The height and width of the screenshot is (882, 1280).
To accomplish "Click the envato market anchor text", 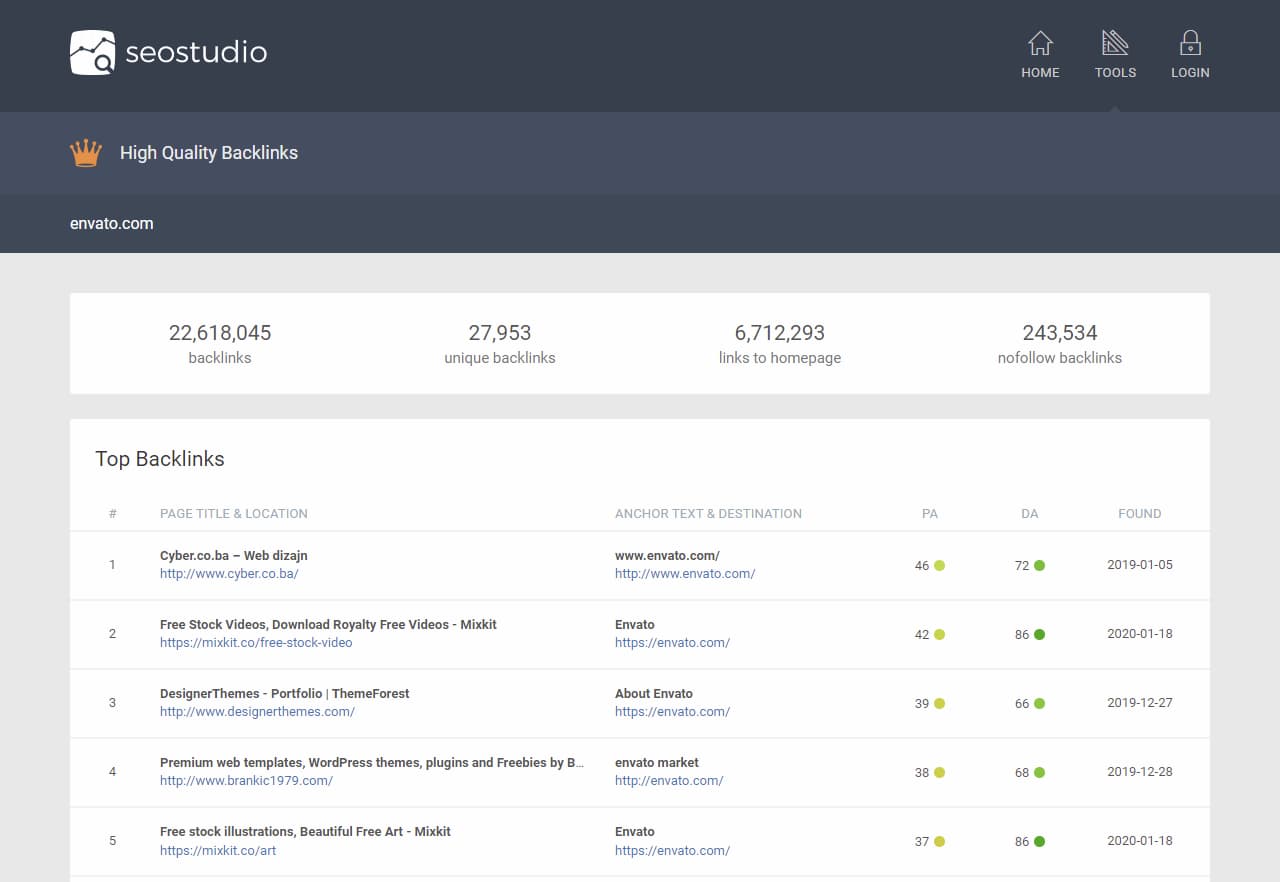I will (657, 763).
